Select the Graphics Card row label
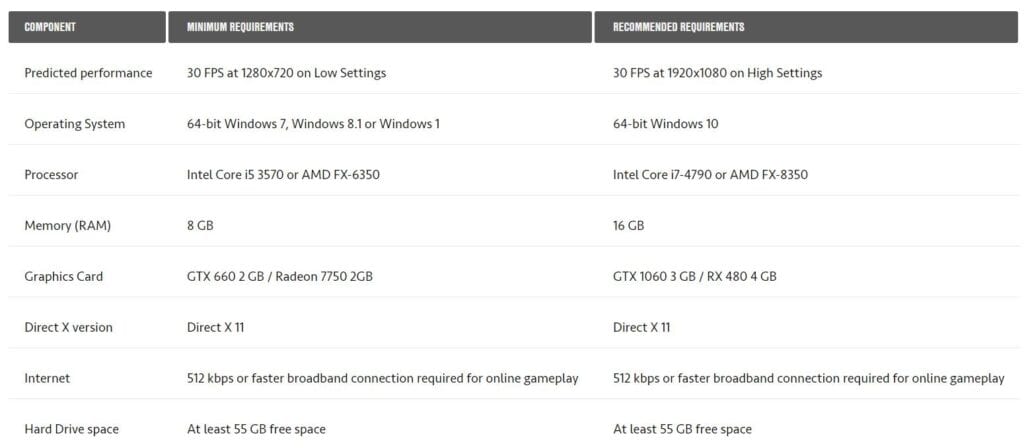 pos(63,277)
